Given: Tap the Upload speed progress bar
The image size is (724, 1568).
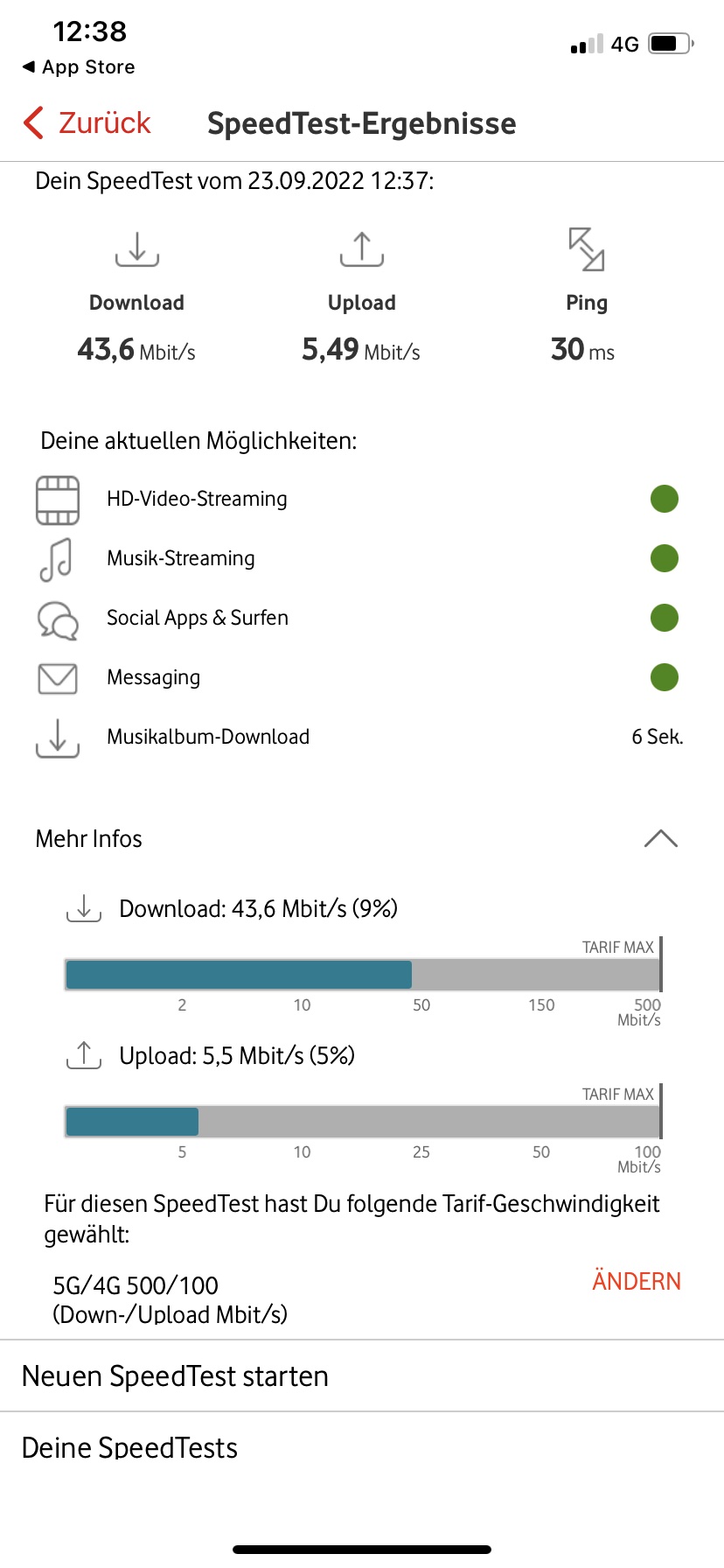Looking at the screenshot, I should 362,1122.
